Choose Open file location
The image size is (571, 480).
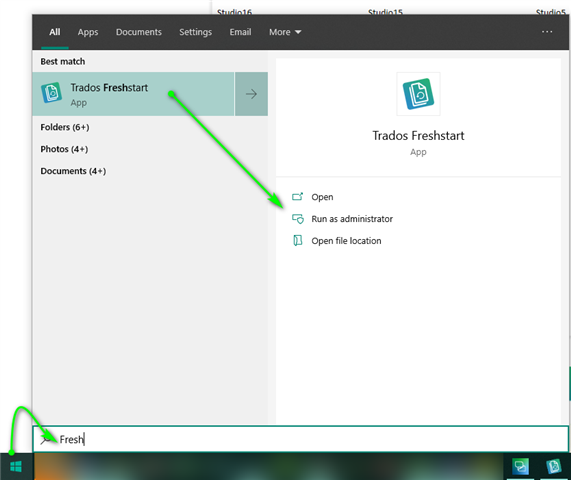pyautogui.click(x=346, y=241)
